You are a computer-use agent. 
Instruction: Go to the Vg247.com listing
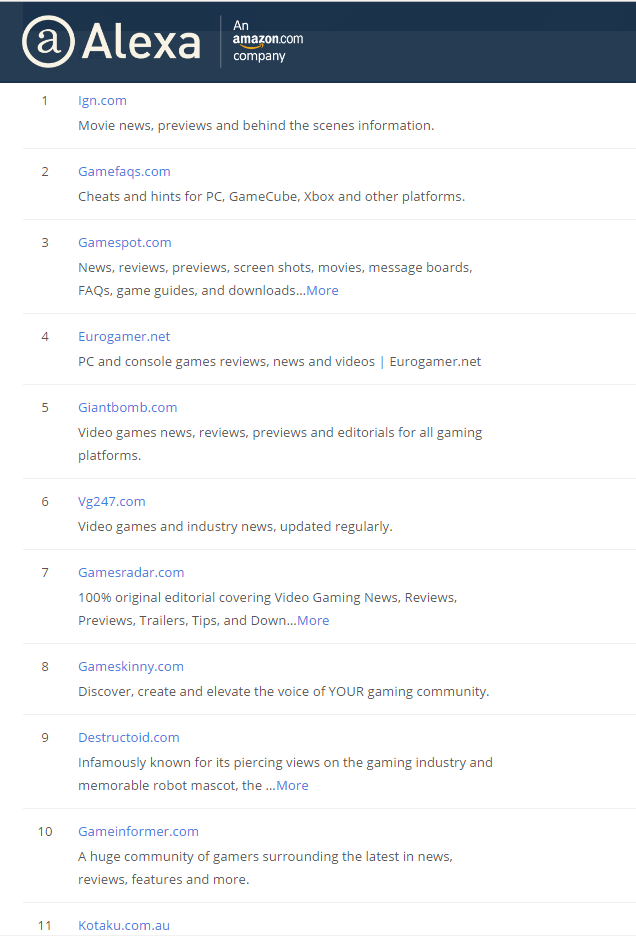[x=111, y=501]
